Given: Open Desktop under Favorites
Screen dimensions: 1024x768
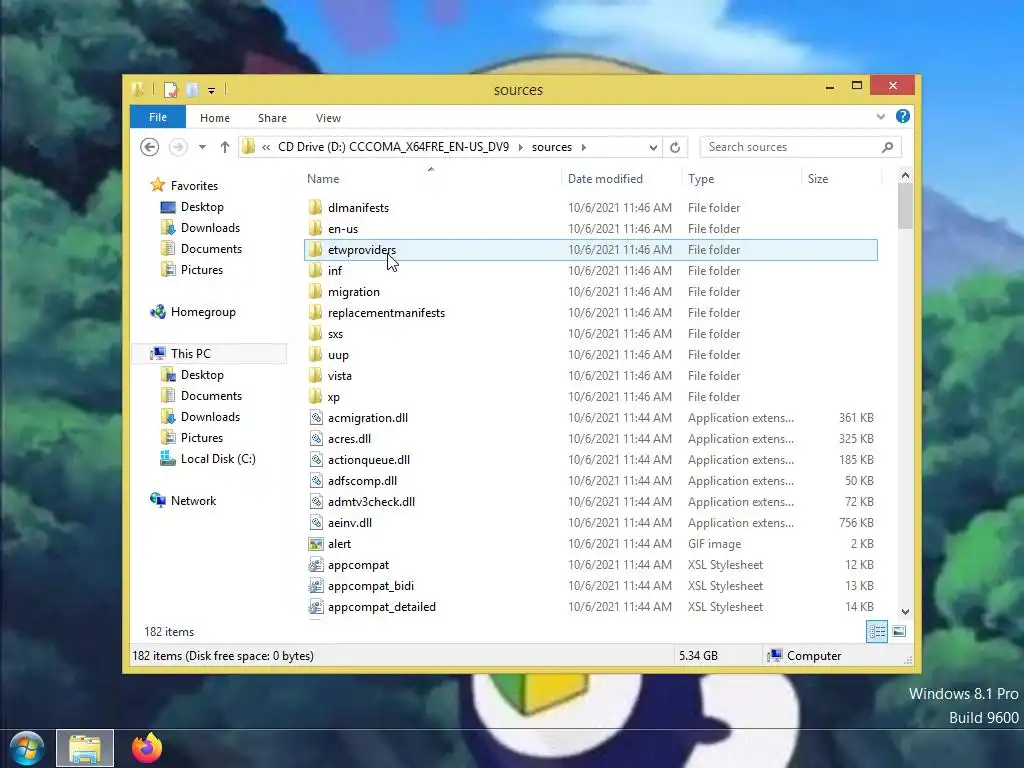Looking at the screenshot, I should [202, 207].
